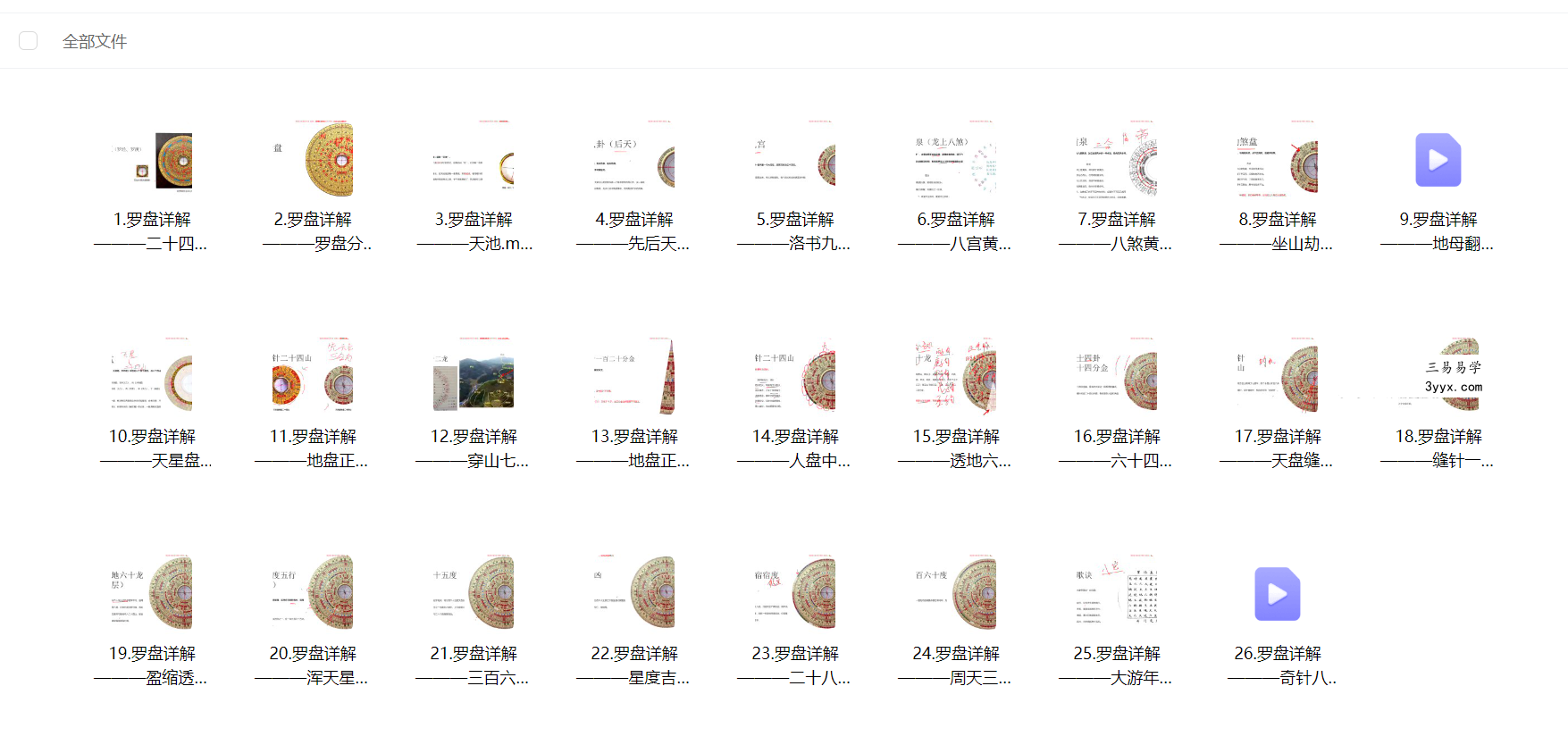This screenshot has width=1568, height=753.
Task: Open thumbnail of 22.罗盘详解 file
Action: click(634, 594)
